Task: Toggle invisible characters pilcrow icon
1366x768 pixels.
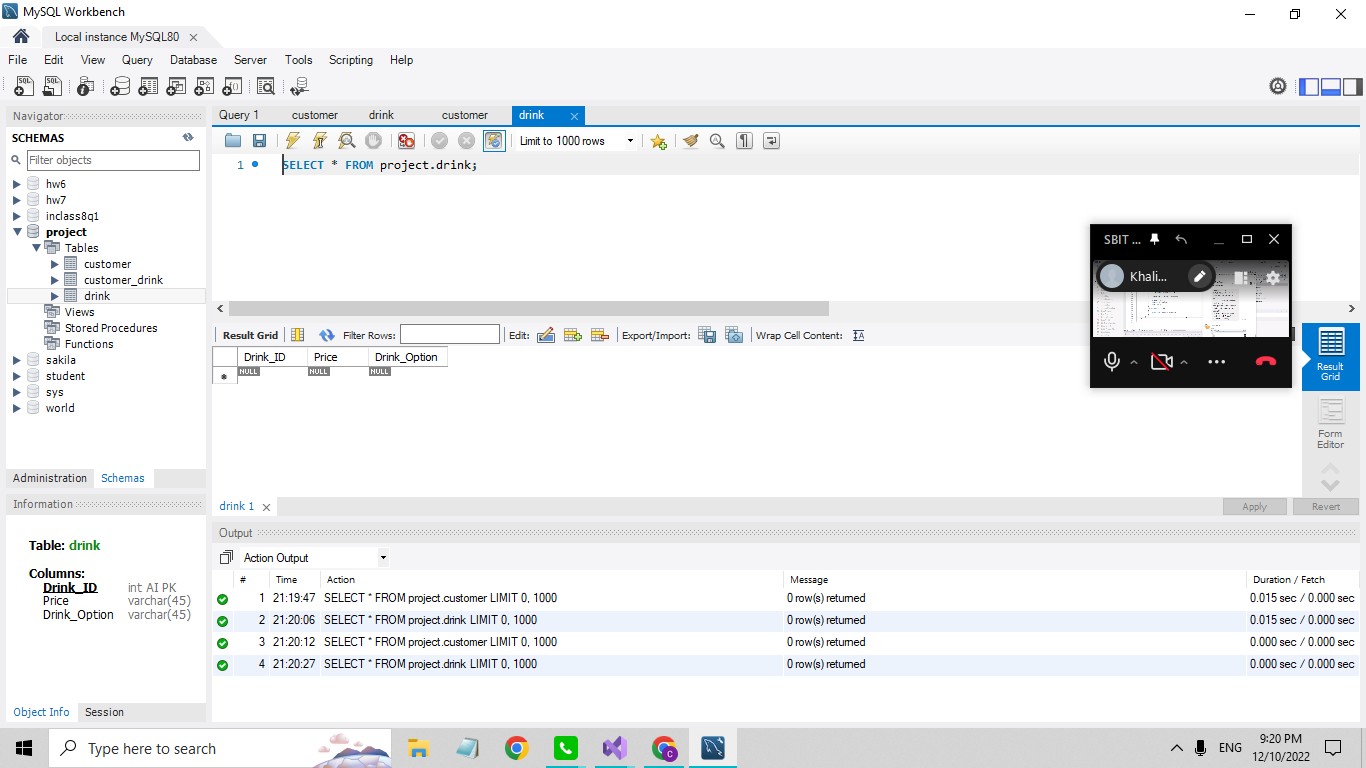Action: click(744, 141)
